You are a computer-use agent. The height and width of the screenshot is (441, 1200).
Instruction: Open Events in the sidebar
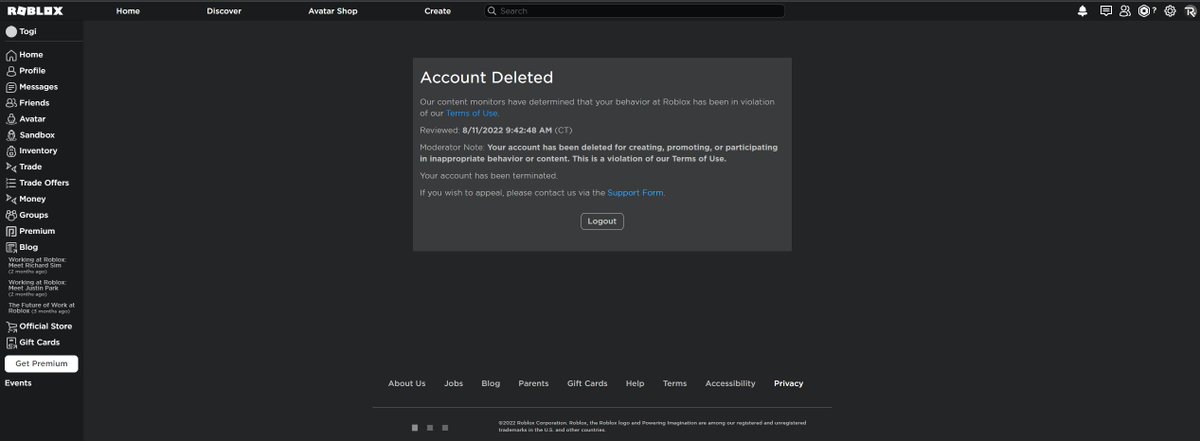tap(18, 383)
